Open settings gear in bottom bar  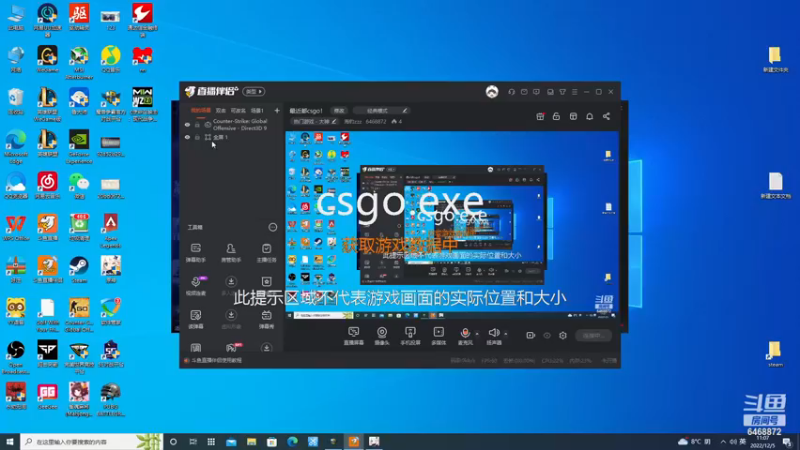(x=563, y=335)
